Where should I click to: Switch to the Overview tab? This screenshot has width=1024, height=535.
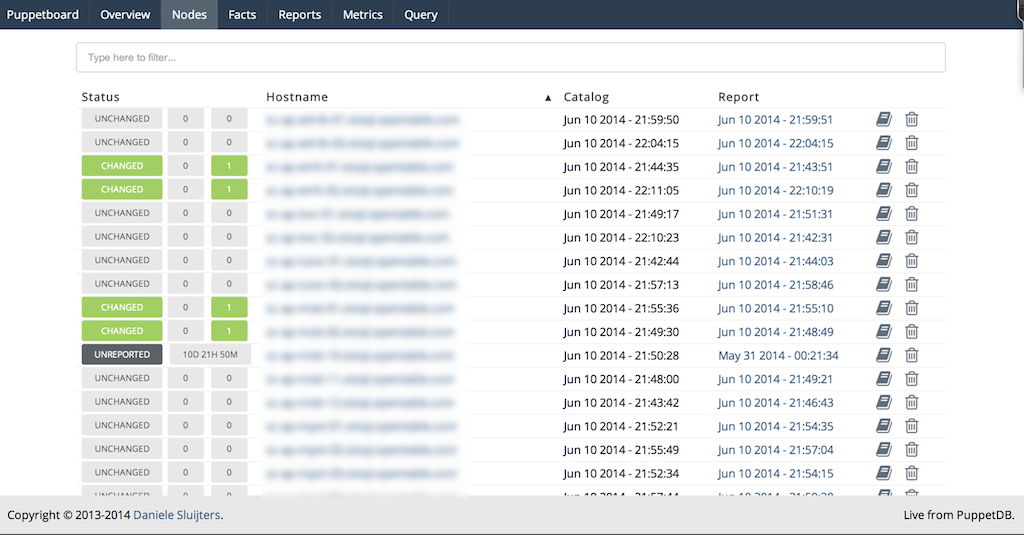tap(125, 15)
